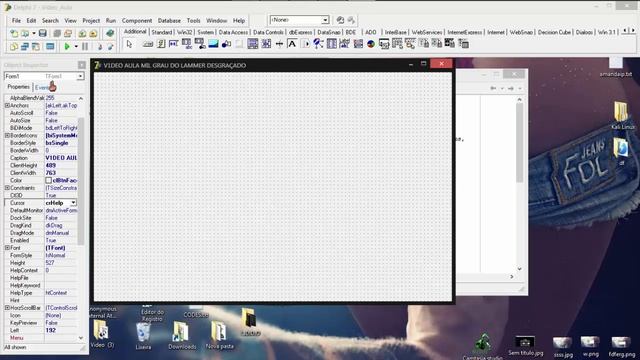The width and height of the screenshot is (640, 360).
Task: Click the Open file toolbar icon
Action: (25, 33)
